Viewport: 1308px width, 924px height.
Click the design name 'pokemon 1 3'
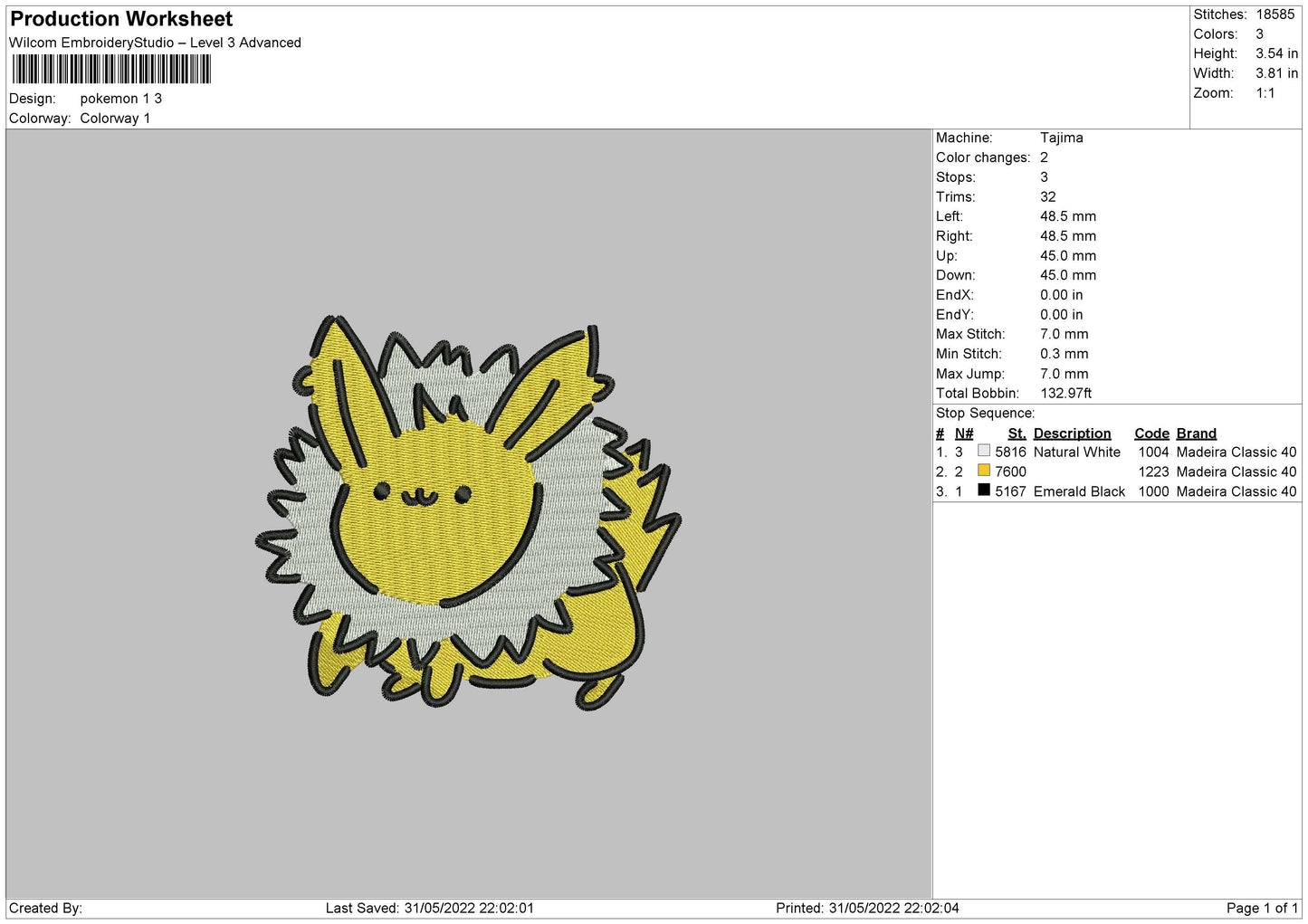pyautogui.click(x=121, y=99)
